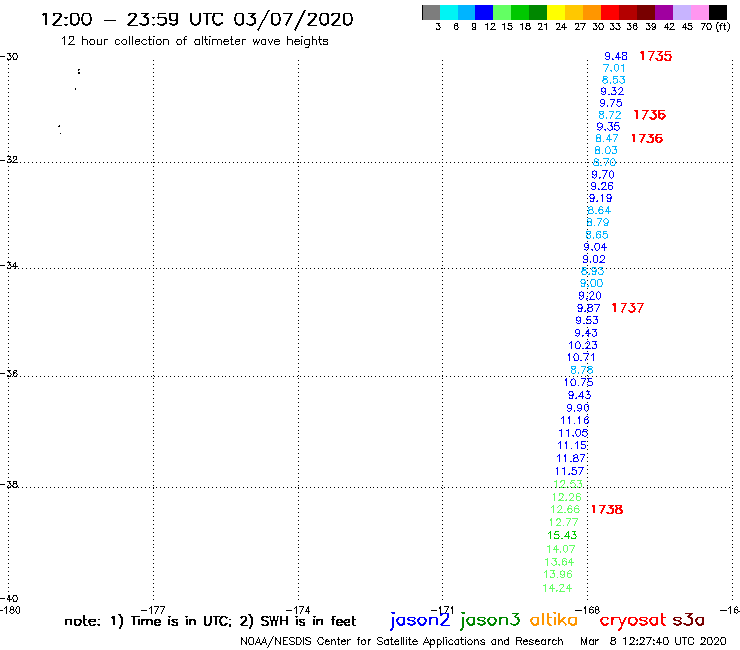Click the longitude axis label '-168'
Viewport: 740px width, 650px height.
click(587, 610)
